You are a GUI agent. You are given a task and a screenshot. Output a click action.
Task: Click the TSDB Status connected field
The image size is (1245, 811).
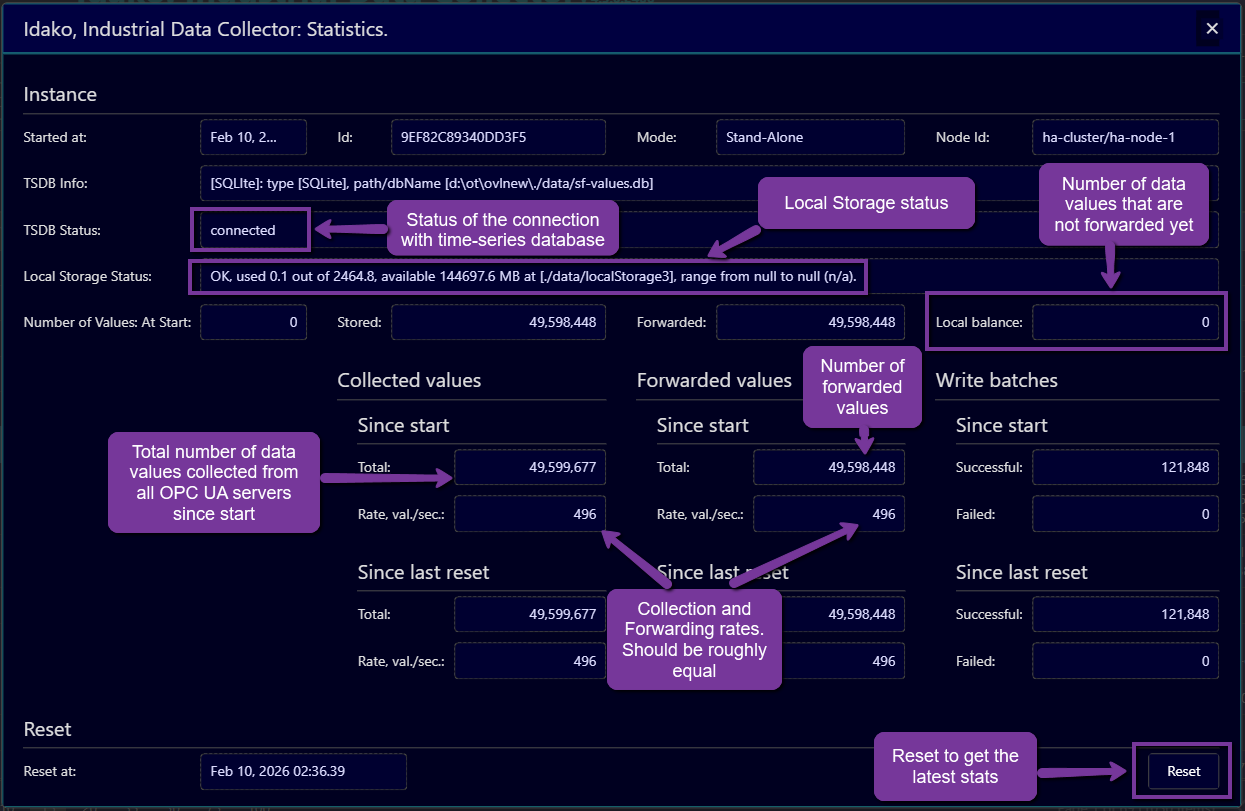click(x=251, y=230)
